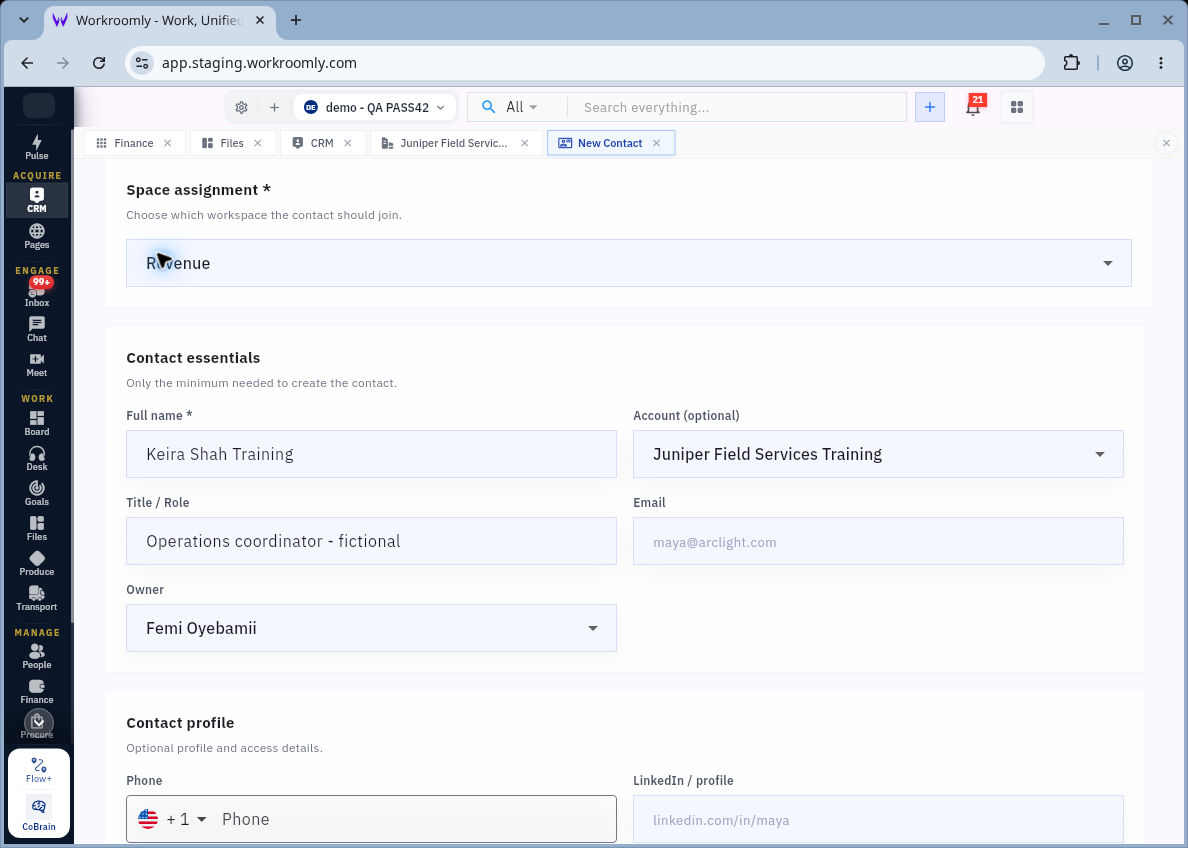Image resolution: width=1188 pixels, height=848 pixels.
Task: Switch to Juniper Field Servic... tab
Action: coord(445,142)
